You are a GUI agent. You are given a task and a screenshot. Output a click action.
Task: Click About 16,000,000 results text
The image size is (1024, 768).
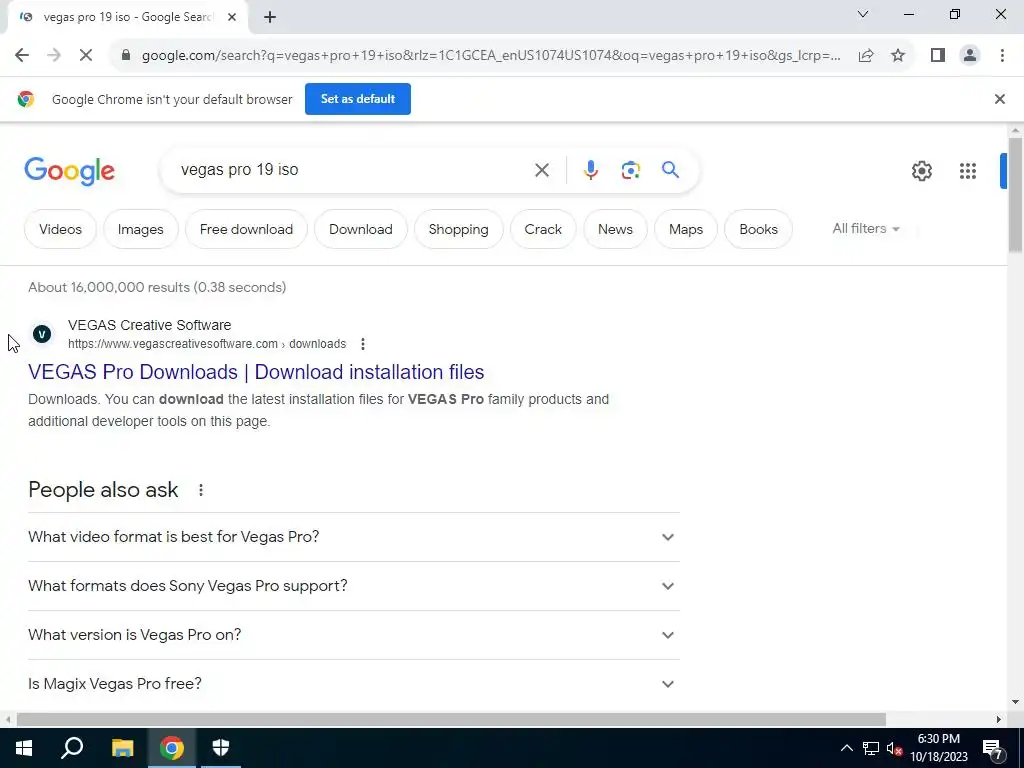(x=157, y=287)
